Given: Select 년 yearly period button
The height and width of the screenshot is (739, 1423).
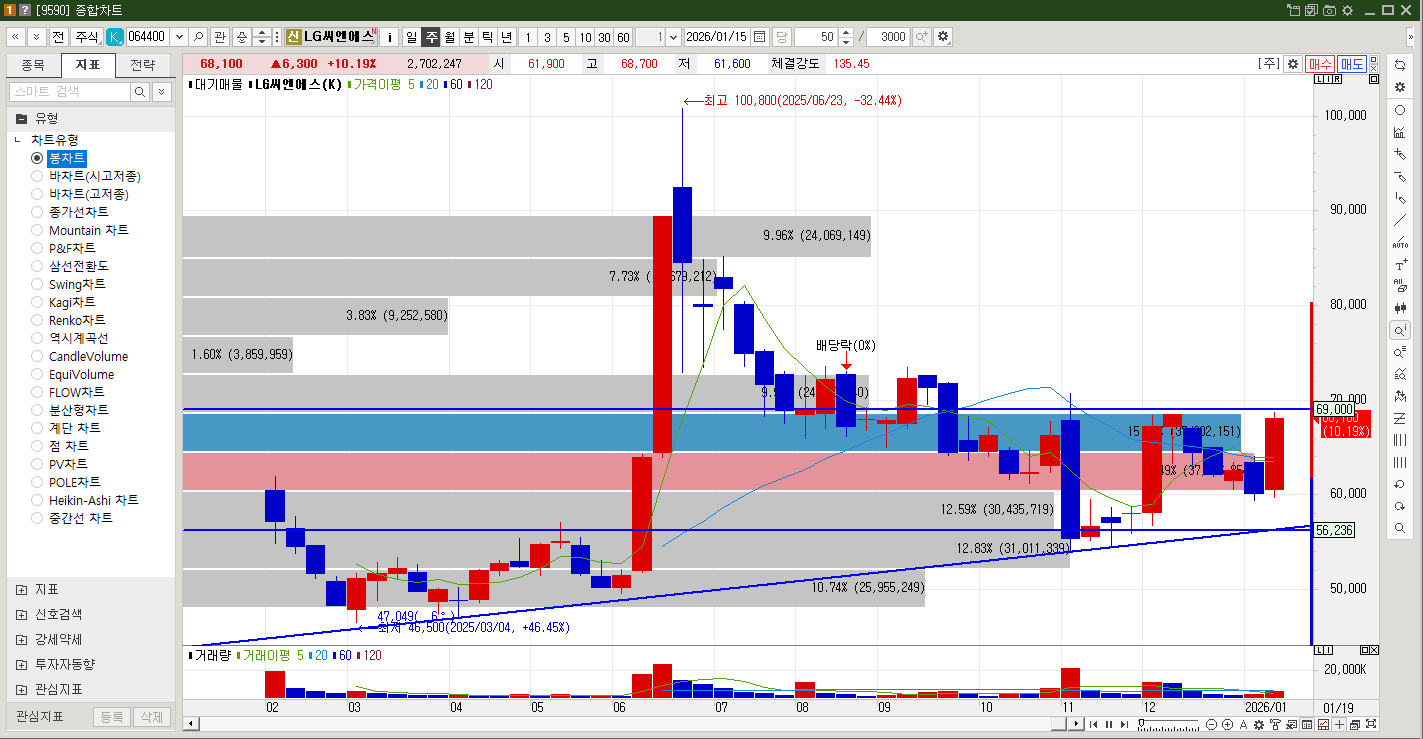Looking at the screenshot, I should tap(507, 37).
